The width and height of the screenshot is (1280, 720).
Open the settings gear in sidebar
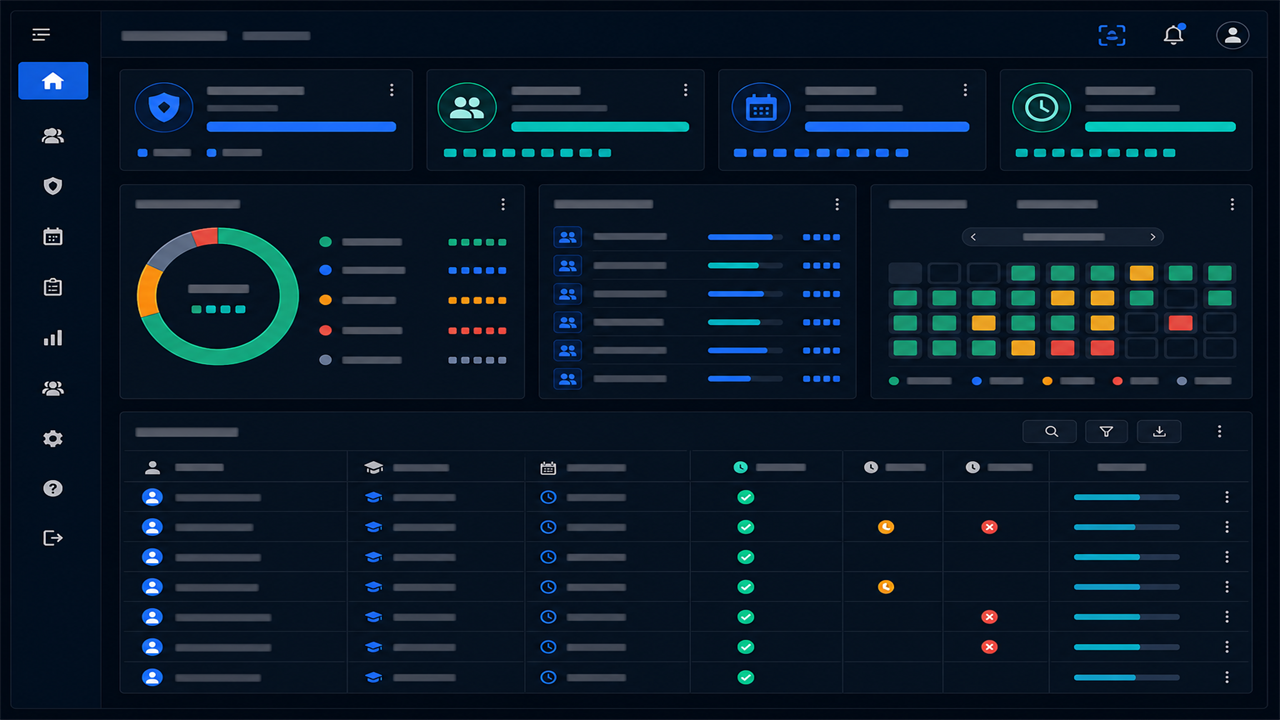[53, 438]
